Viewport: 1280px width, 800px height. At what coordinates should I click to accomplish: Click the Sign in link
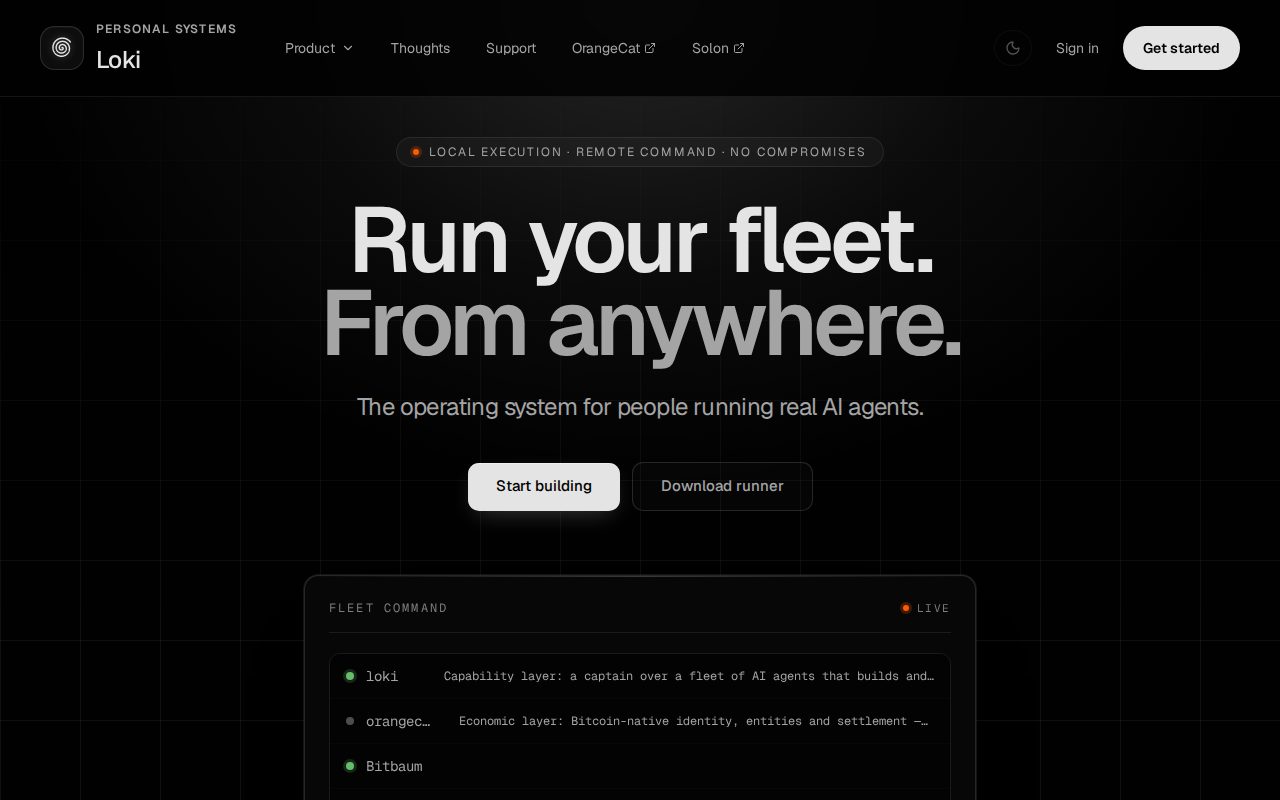click(1077, 48)
